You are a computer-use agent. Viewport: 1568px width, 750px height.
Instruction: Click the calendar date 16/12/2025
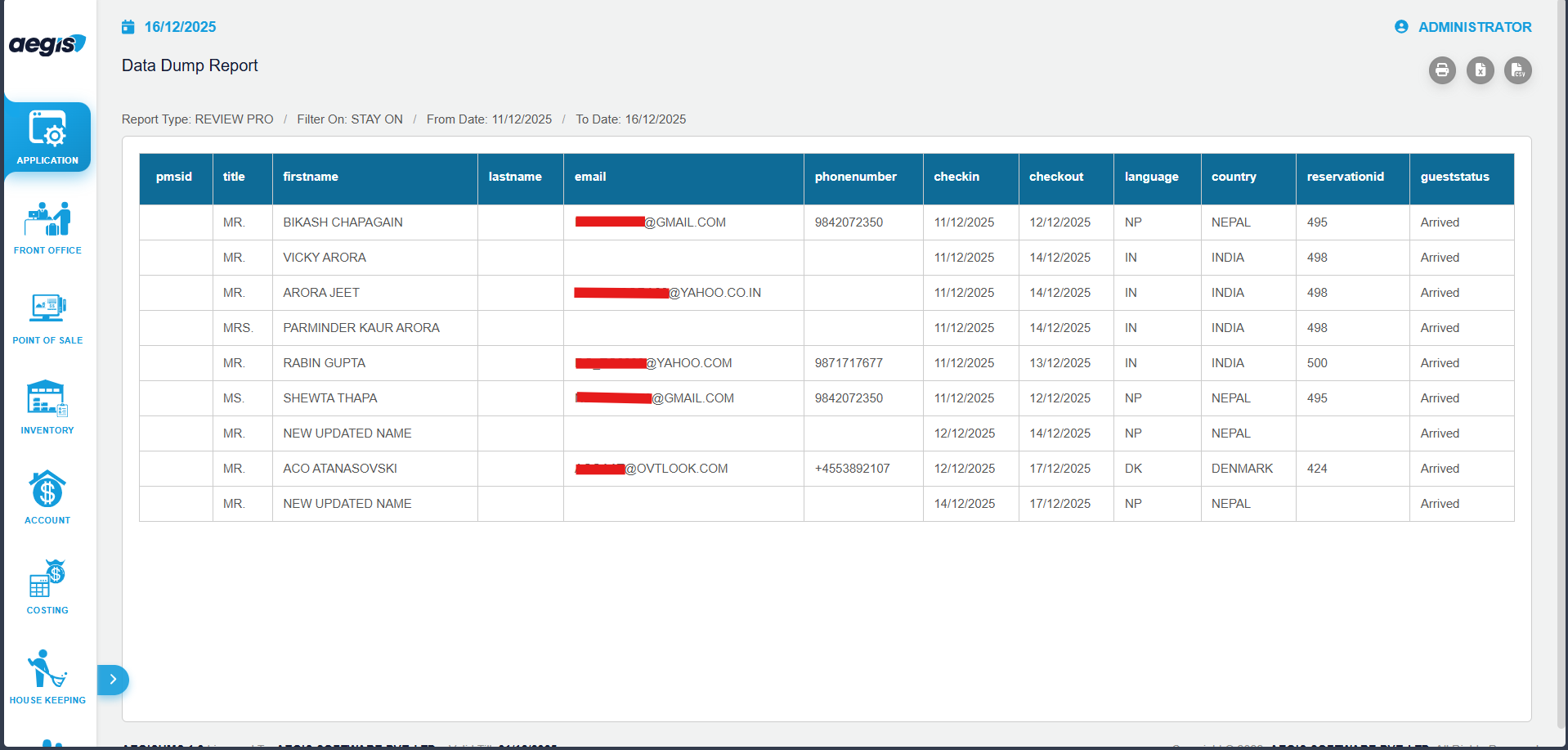click(x=179, y=27)
